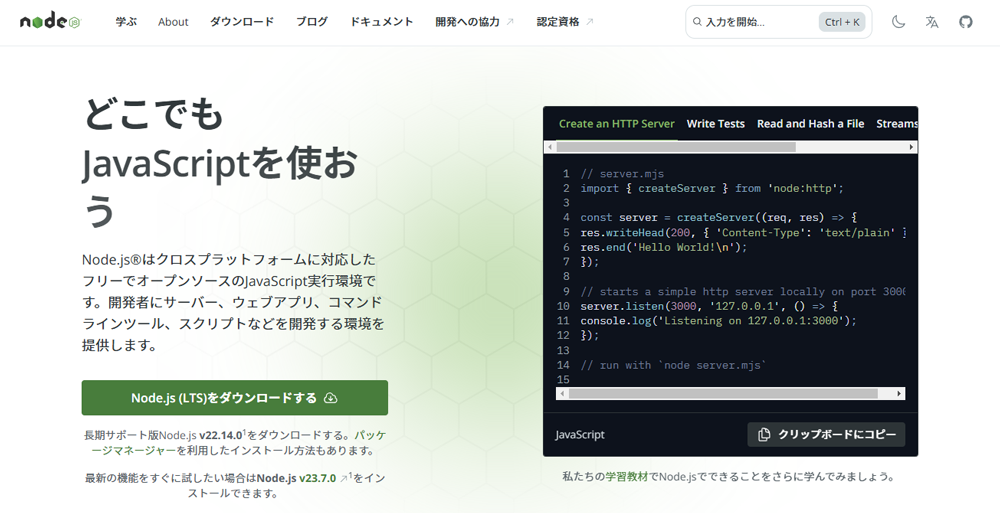Click the どこでもJavaScriptを使おう heading

pos(220,162)
